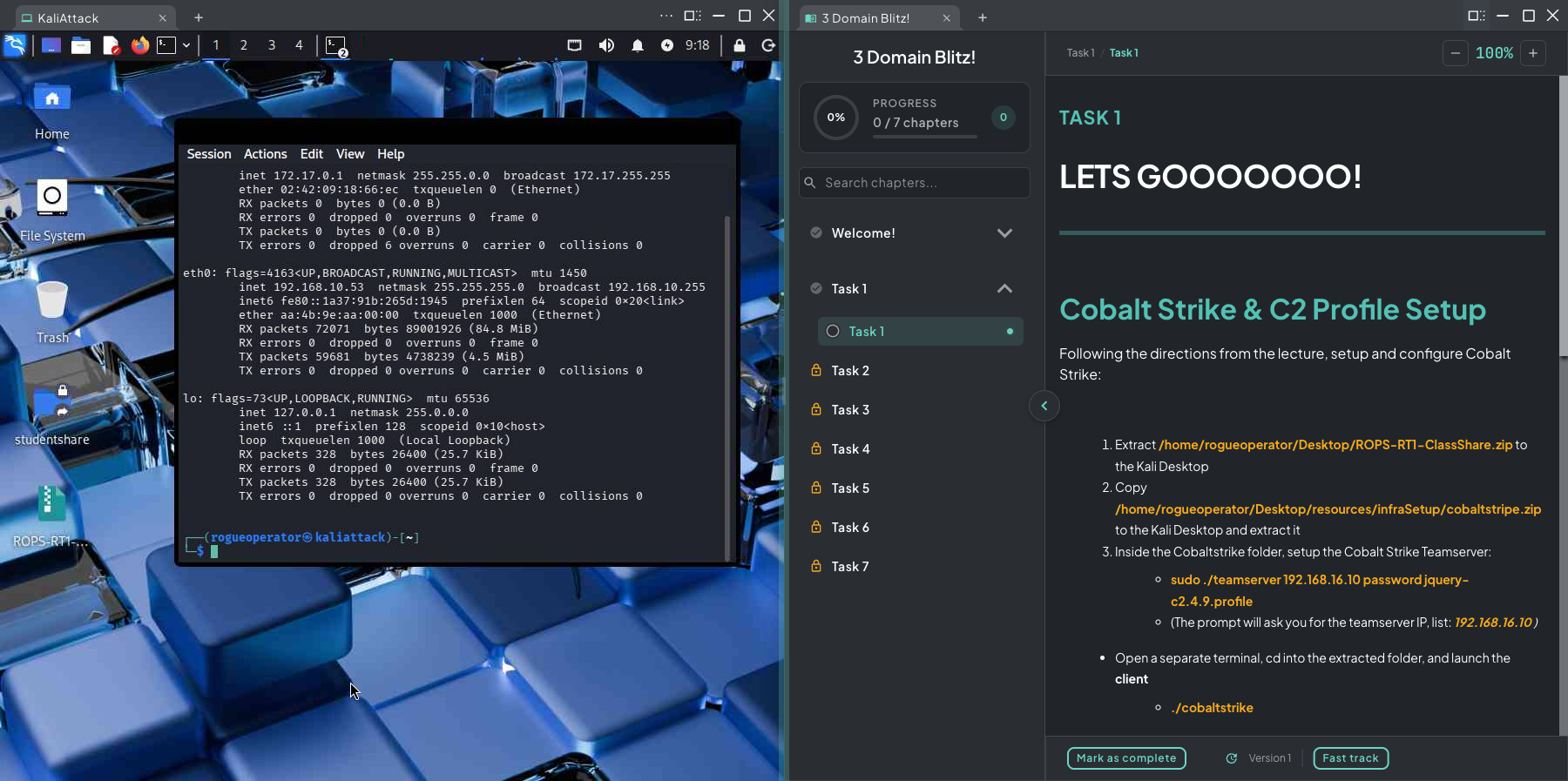Click the terminal vertical scrollbar
The height and width of the screenshot is (781, 1568).
click(x=727, y=387)
